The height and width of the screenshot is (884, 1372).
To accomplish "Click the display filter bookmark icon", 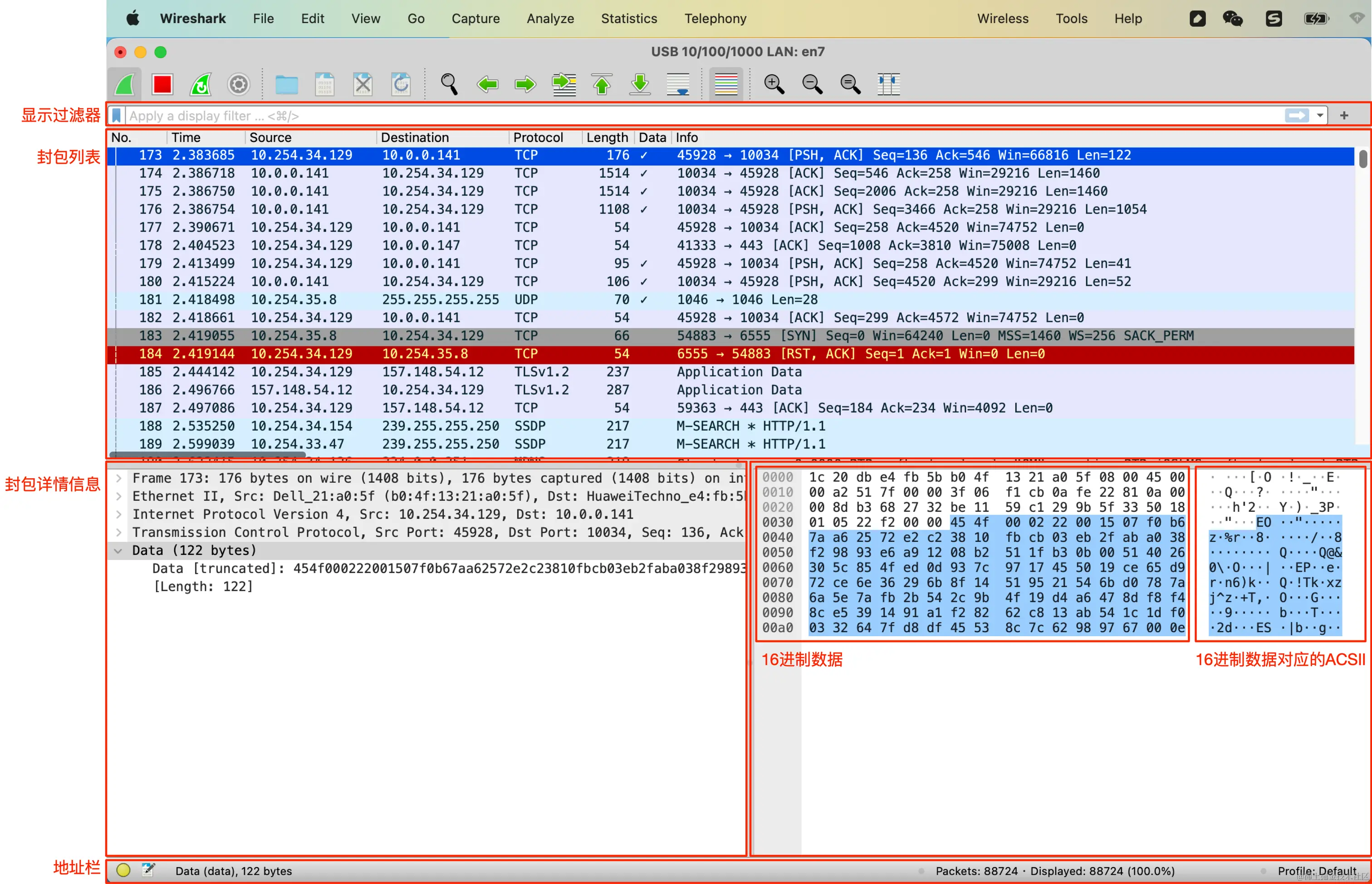I will click(117, 116).
